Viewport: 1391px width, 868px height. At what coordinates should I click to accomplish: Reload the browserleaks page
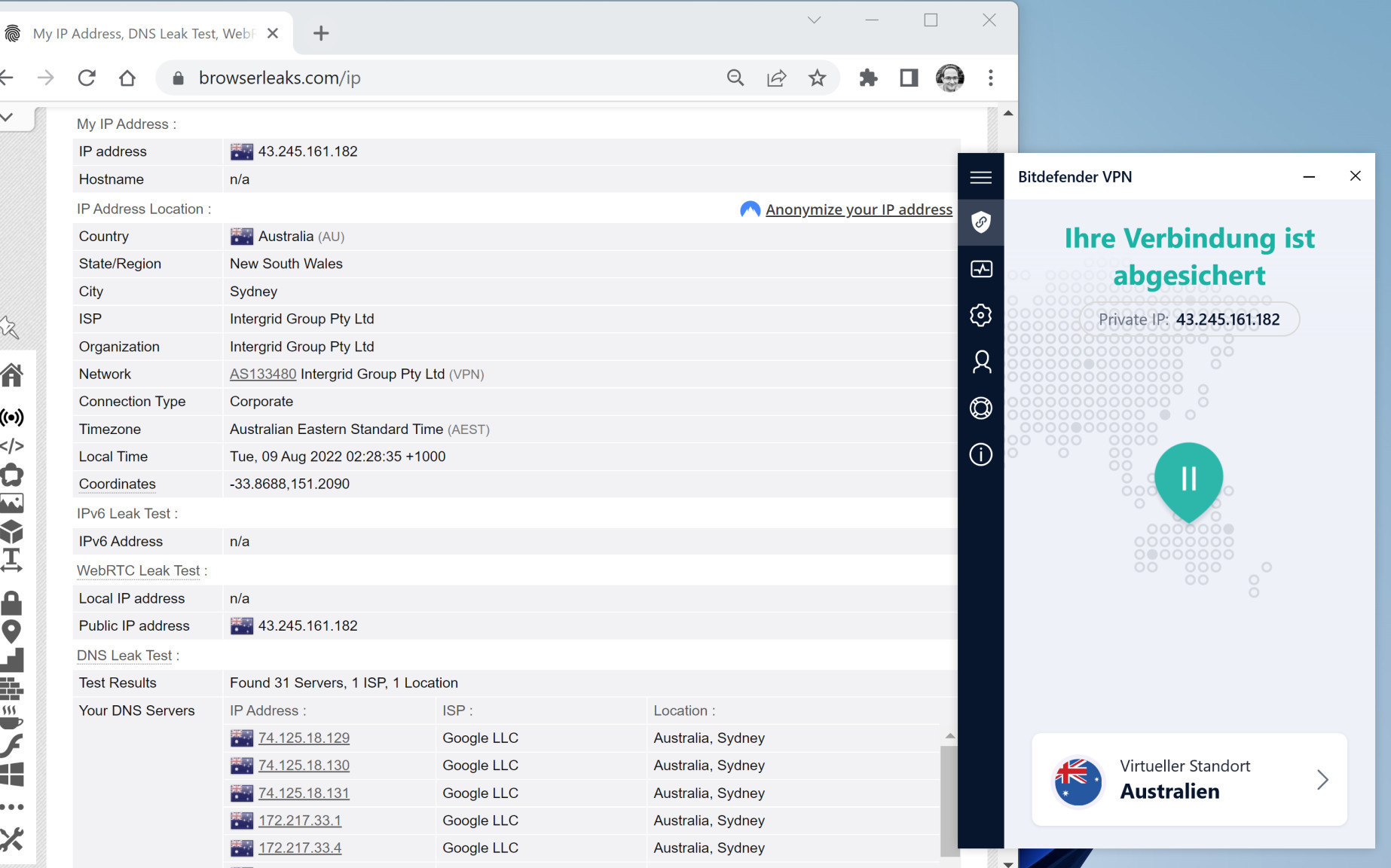pyautogui.click(x=87, y=78)
